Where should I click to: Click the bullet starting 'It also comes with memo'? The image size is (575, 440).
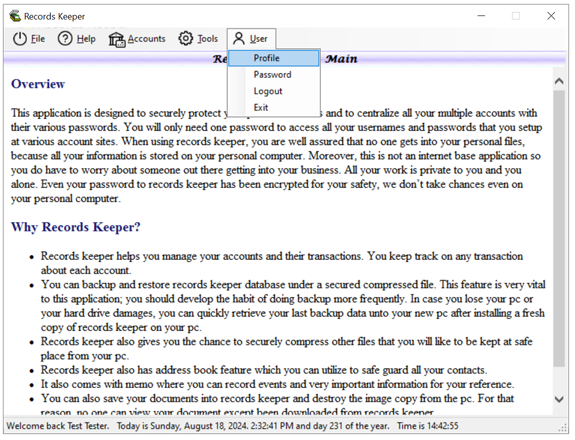pyautogui.click(x=277, y=384)
